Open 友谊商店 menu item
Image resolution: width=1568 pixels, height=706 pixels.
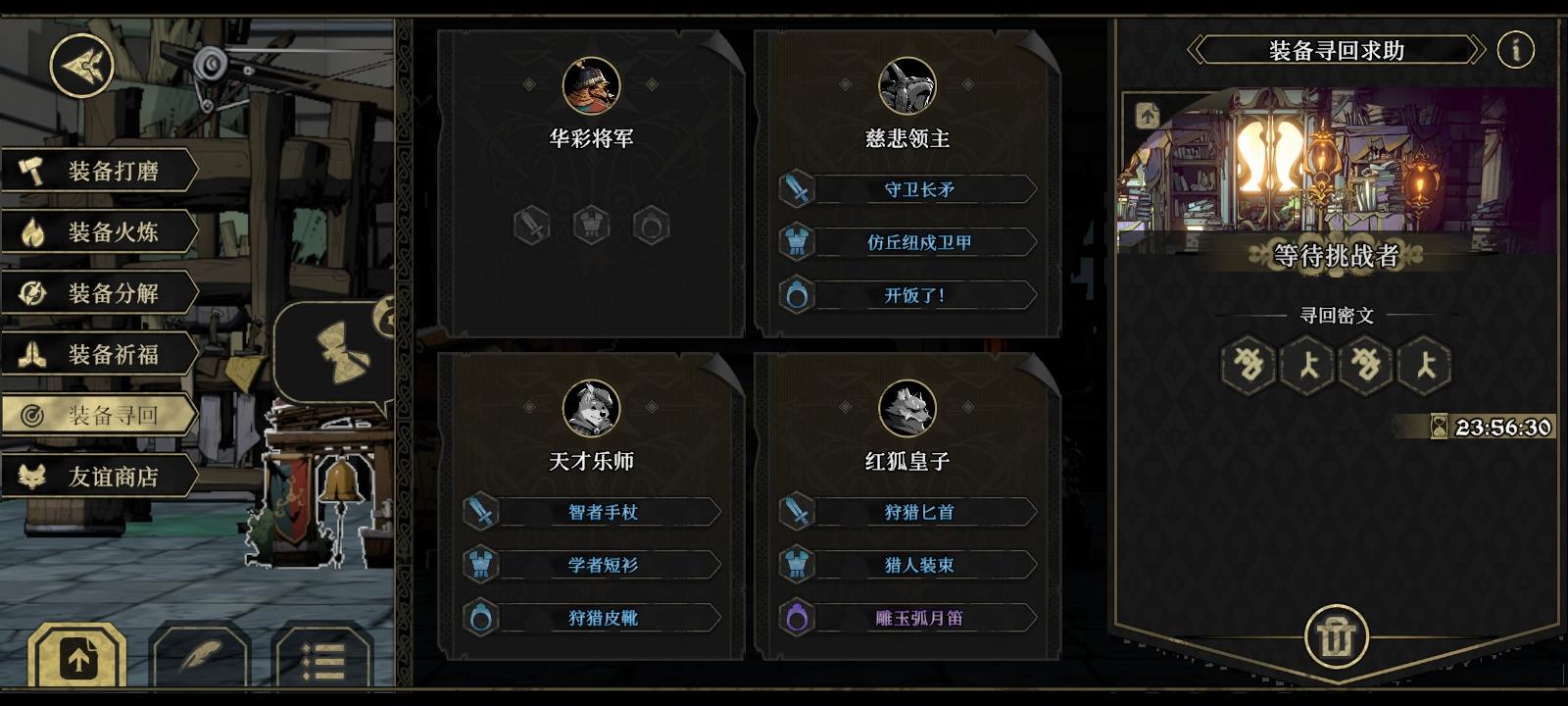[99, 477]
